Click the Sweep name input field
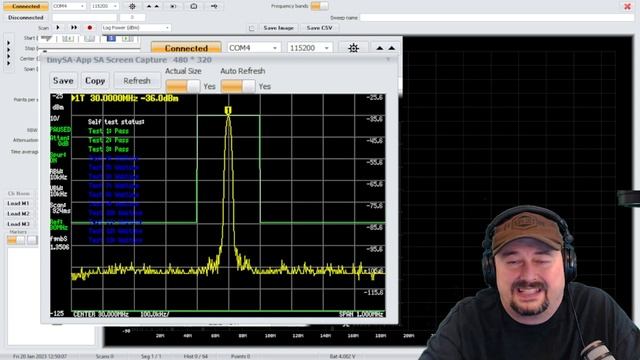This screenshot has height=360, width=640. tap(497, 18)
